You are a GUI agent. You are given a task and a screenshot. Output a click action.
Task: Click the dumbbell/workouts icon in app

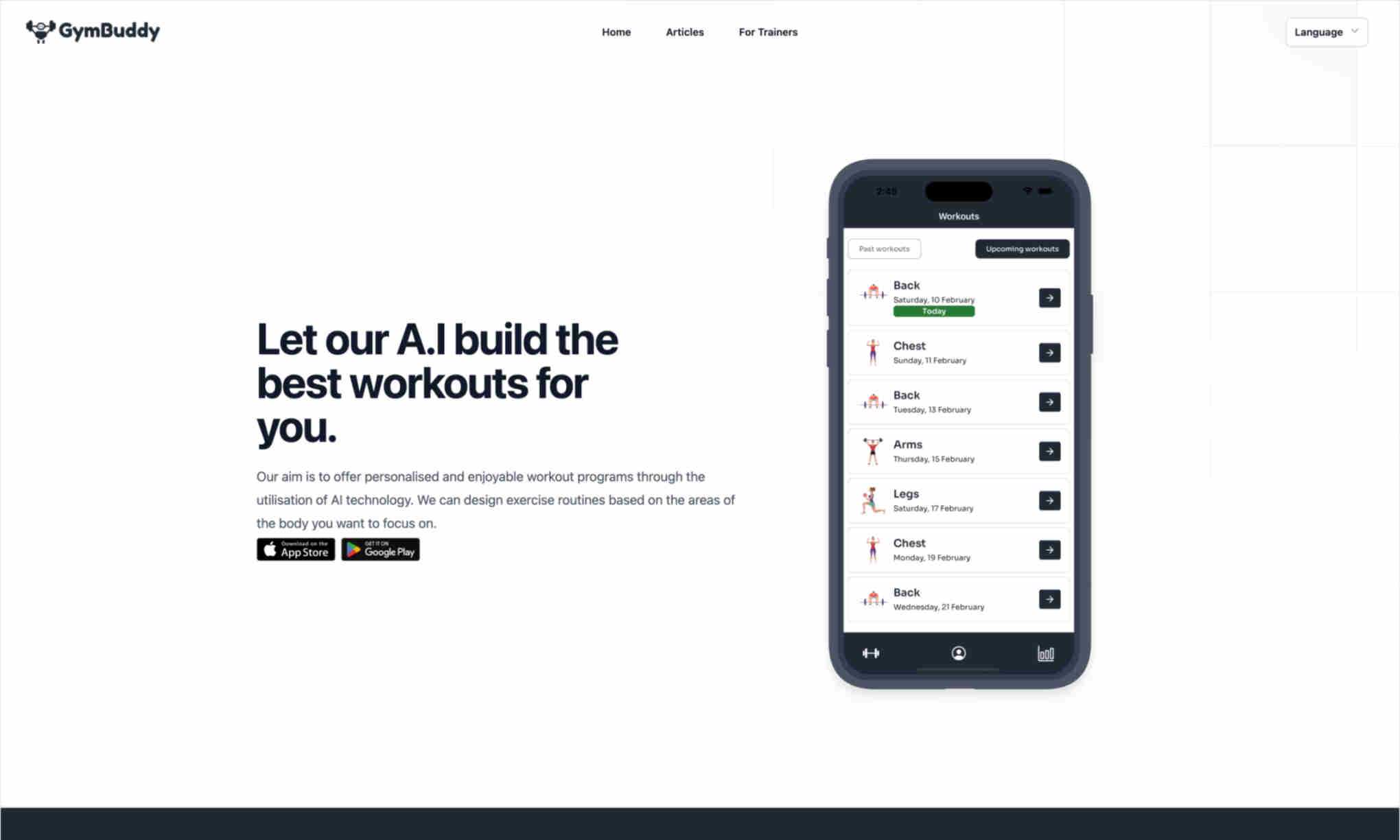click(x=870, y=652)
